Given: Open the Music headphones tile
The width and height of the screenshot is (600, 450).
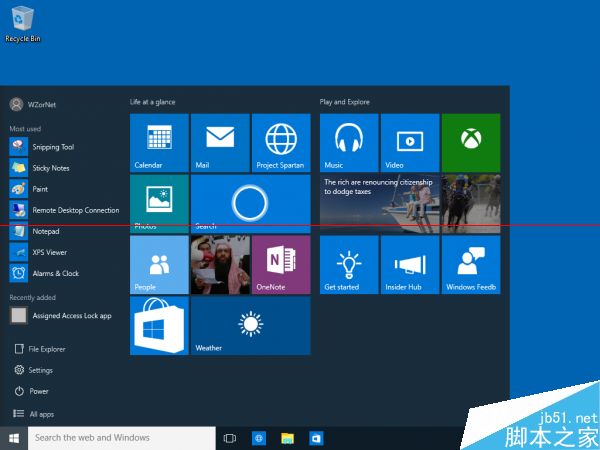Looking at the screenshot, I should click(x=349, y=143).
